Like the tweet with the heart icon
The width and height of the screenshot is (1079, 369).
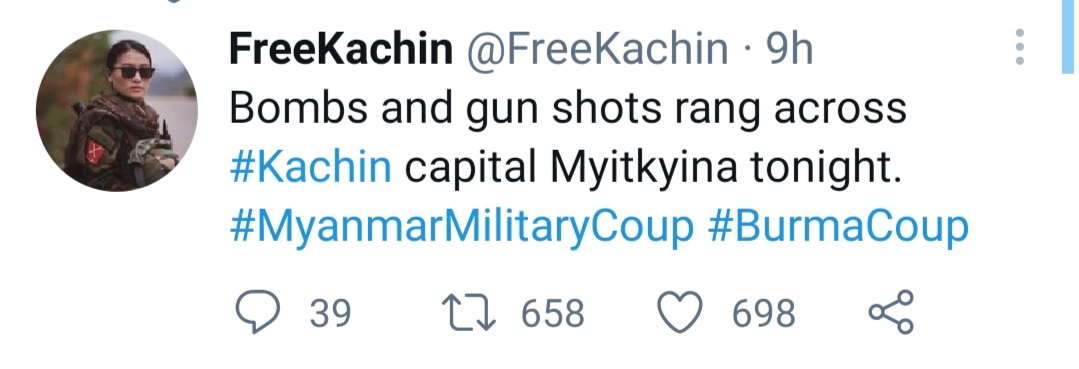(680, 313)
